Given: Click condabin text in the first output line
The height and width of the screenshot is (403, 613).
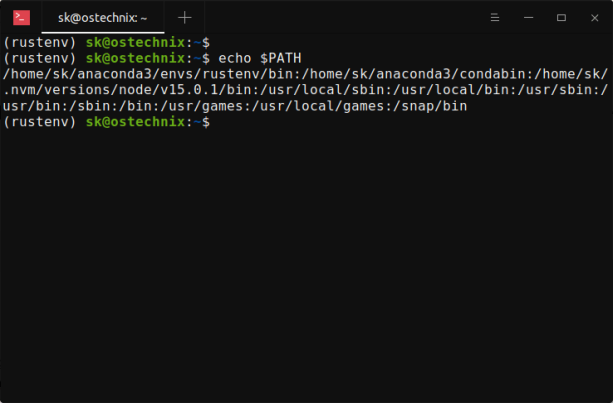Looking at the screenshot, I should 456,74.
